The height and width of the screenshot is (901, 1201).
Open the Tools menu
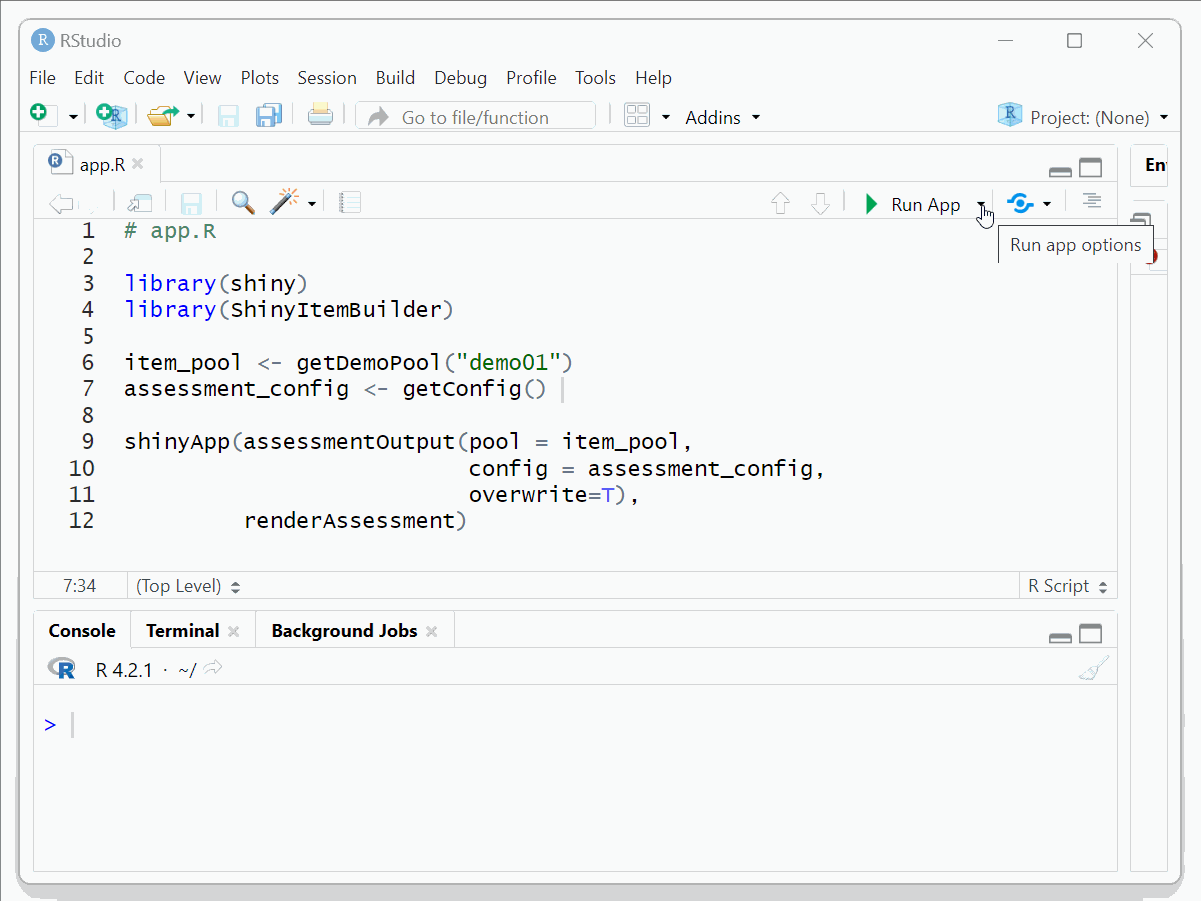point(596,78)
